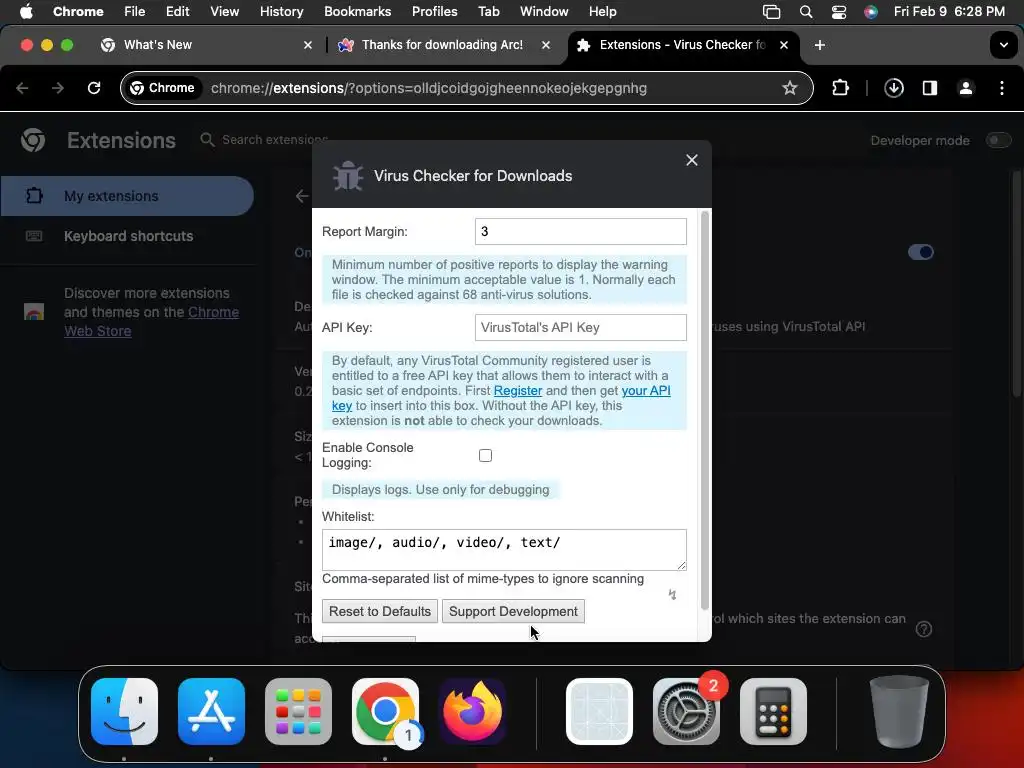Enable Console Logging checkbox
Viewport: 1024px width, 768px height.
(485, 455)
